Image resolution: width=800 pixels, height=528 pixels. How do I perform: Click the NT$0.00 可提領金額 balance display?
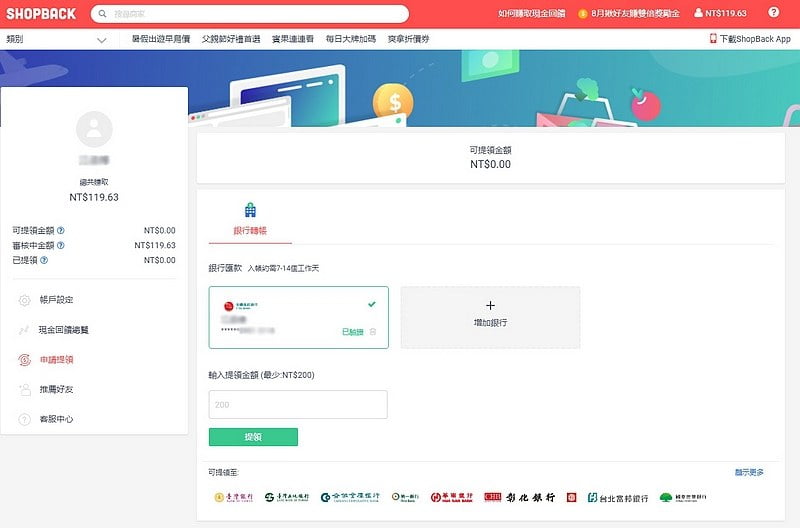[490, 164]
